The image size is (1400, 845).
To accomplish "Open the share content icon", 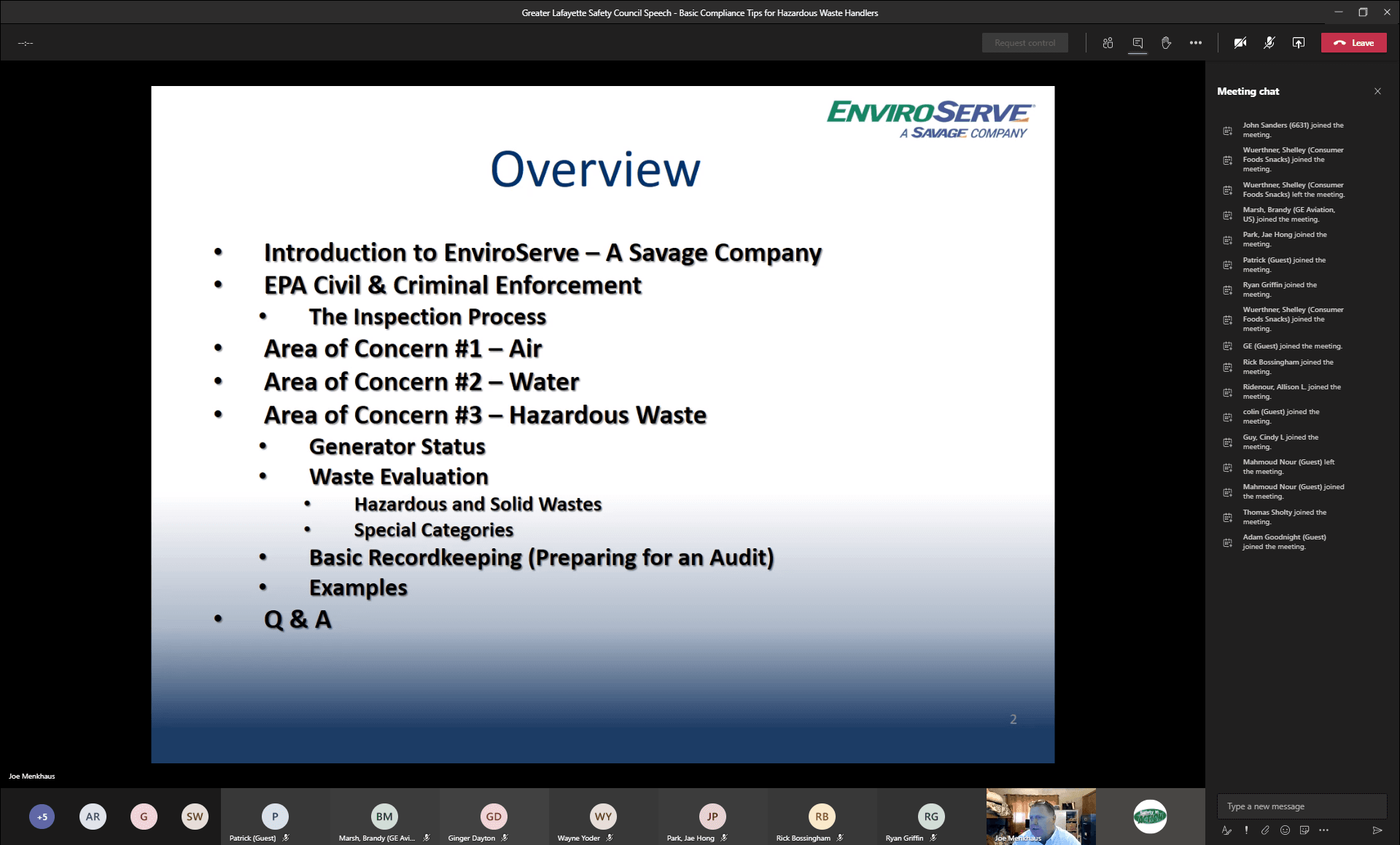I will click(1299, 42).
